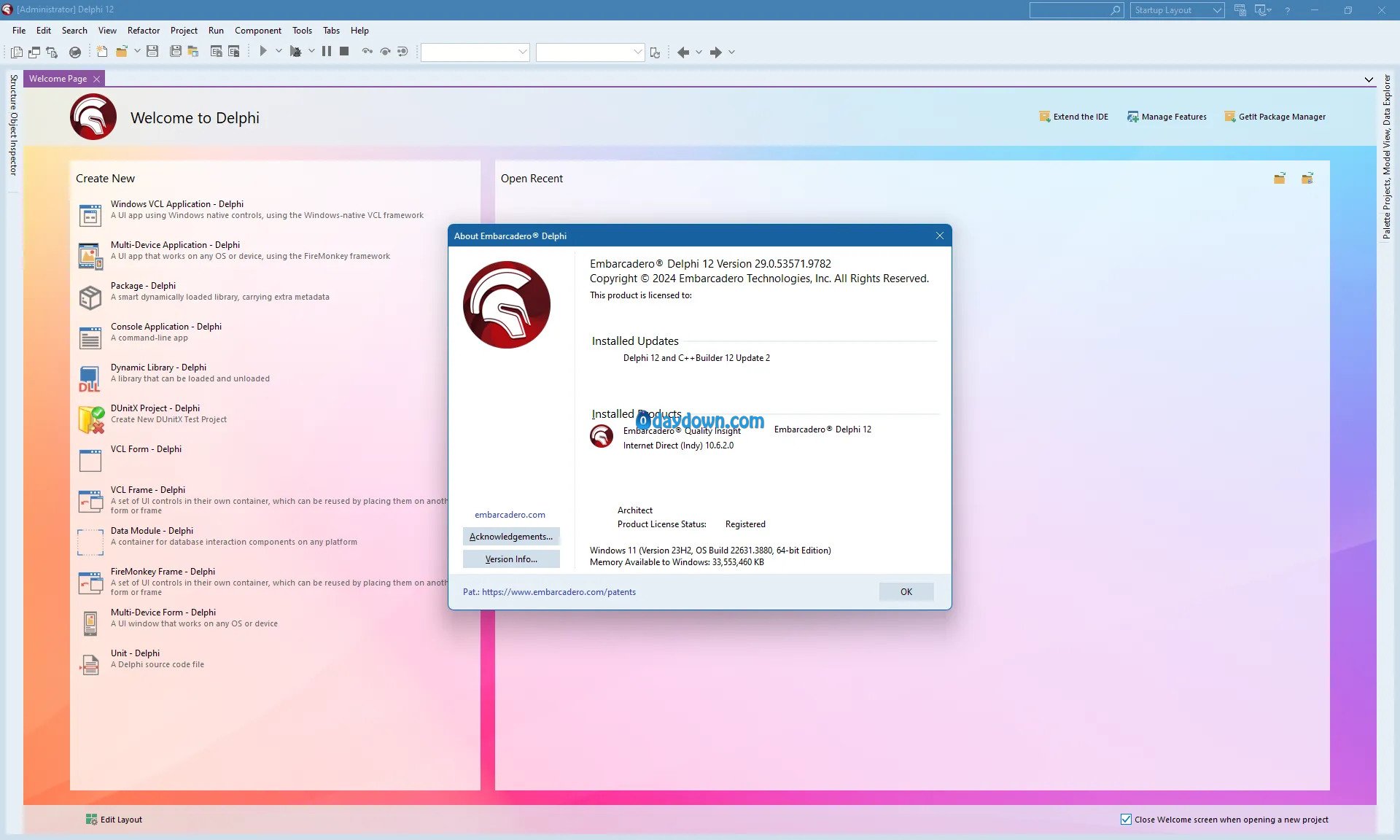The height and width of the screenshot is (840, 1400).
Task: Click Extend the IDE link
Action: (1073, 117)
